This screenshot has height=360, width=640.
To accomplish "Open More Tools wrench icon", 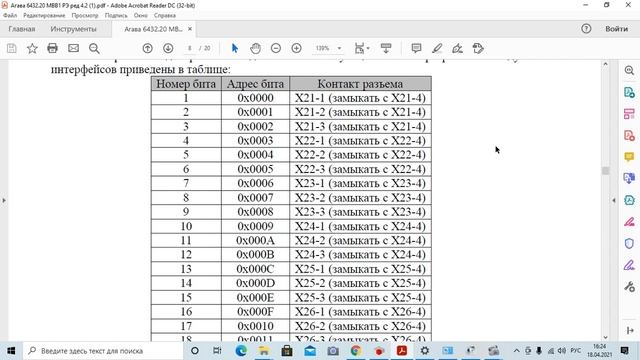I will pyautogui.click(x=629, y=287).
